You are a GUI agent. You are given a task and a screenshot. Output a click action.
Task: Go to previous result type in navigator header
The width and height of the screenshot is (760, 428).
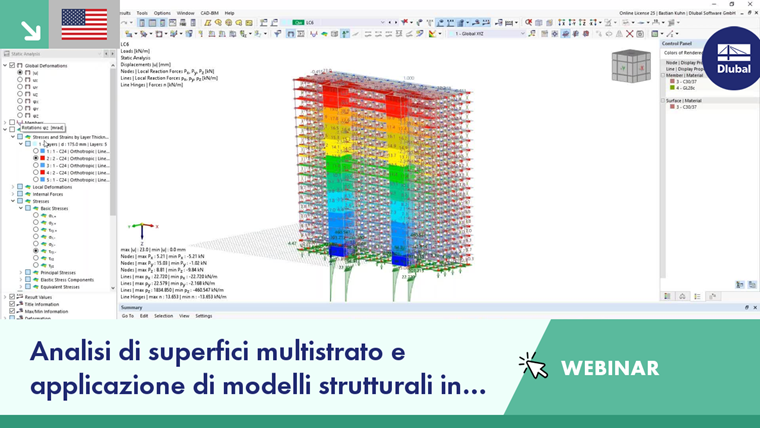click(106, 54)
